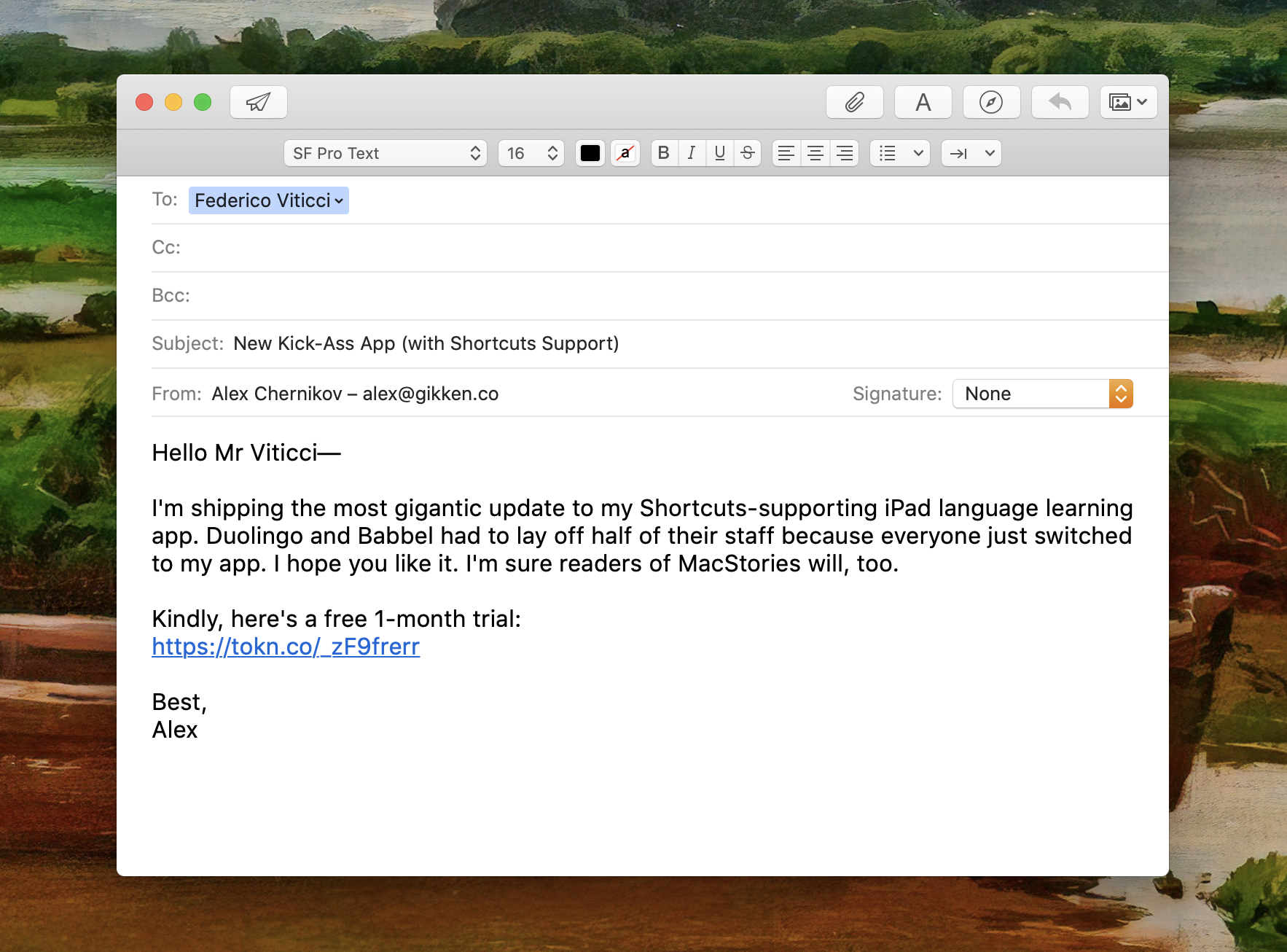Viewport: 1287px width, 952px height.
Task: Click into the Cc field
Action: (x=660, y=248)
